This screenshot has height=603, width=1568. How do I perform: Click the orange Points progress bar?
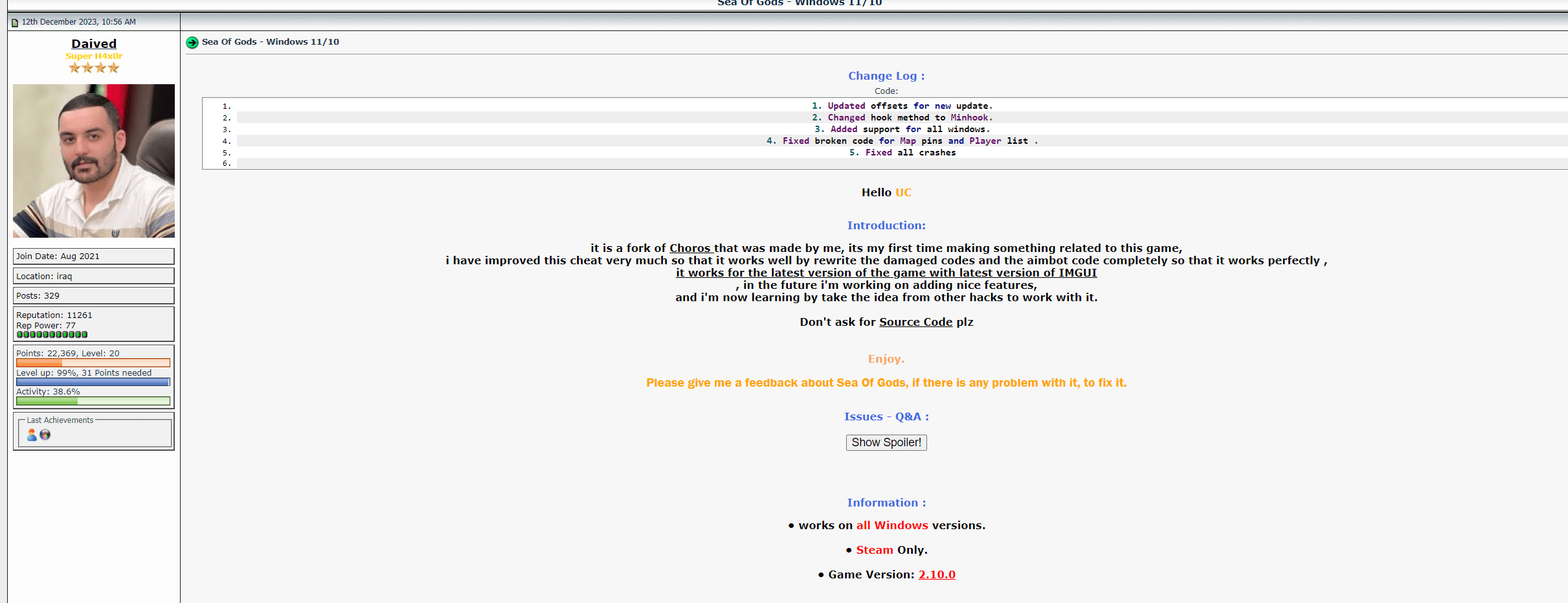(93, 363)
